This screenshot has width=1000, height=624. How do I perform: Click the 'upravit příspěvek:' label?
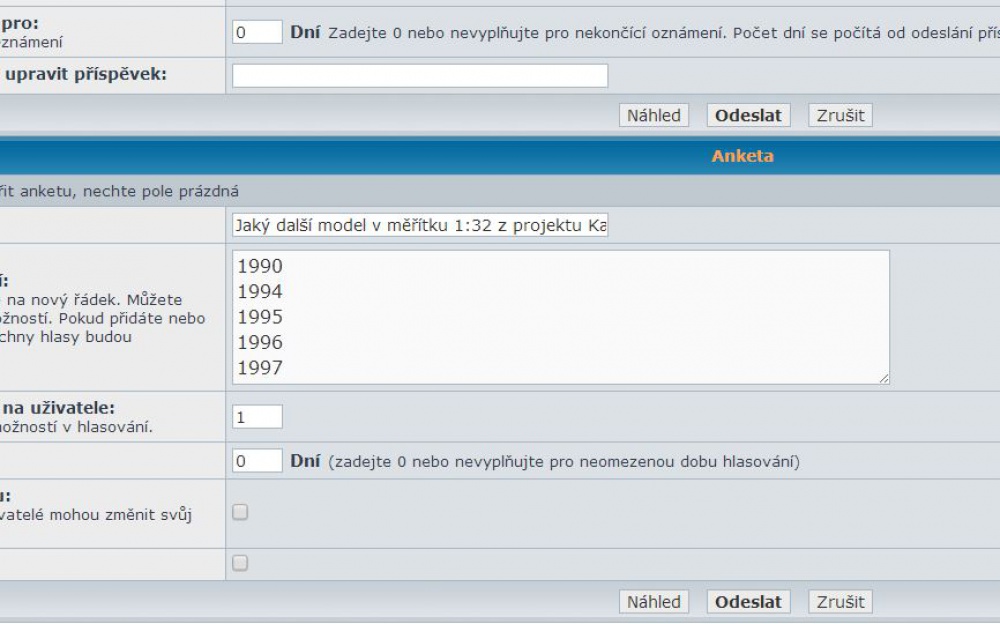click(85, 75)
